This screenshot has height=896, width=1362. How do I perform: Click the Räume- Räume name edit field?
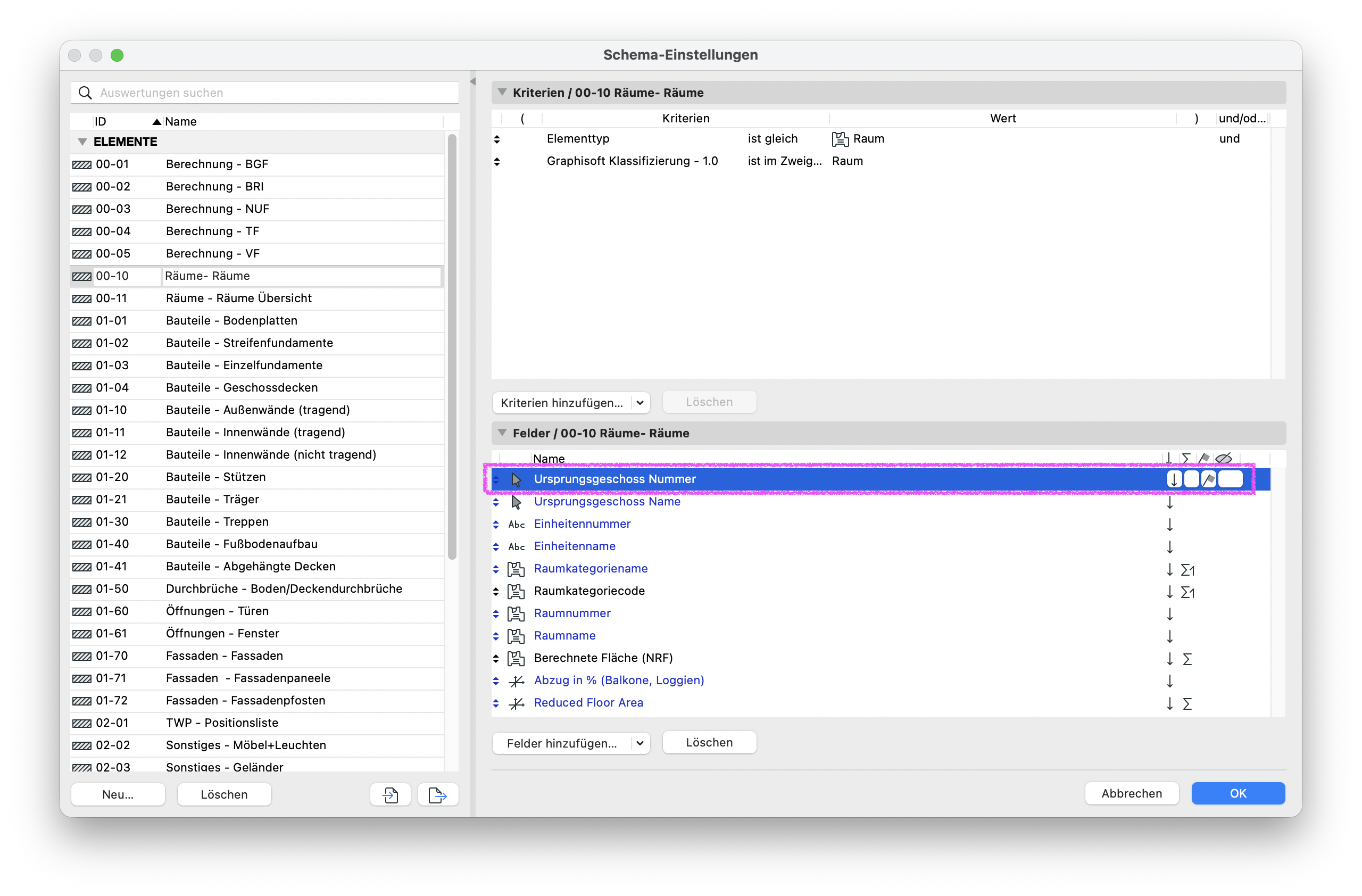coord(302,276)
